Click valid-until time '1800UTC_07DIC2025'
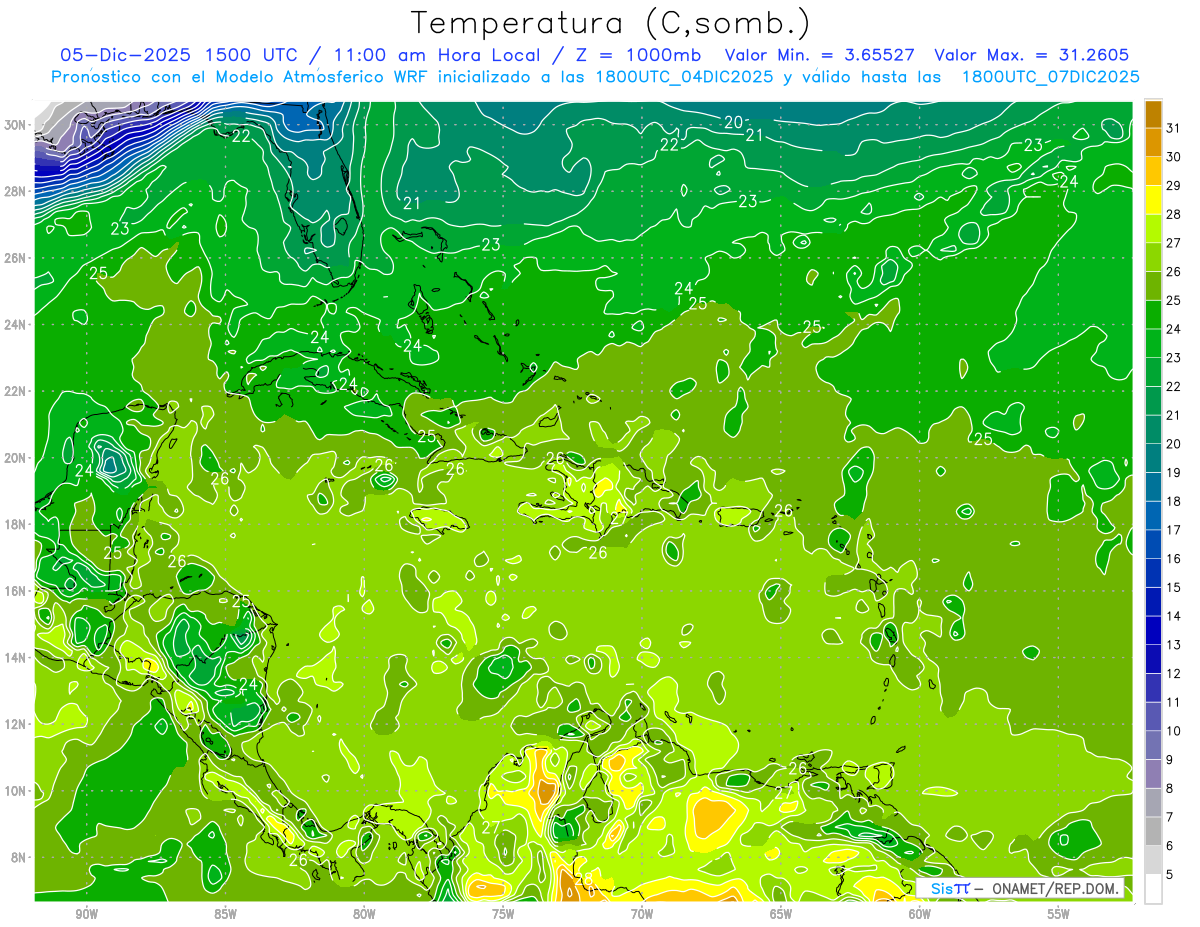 [1051, 77]
